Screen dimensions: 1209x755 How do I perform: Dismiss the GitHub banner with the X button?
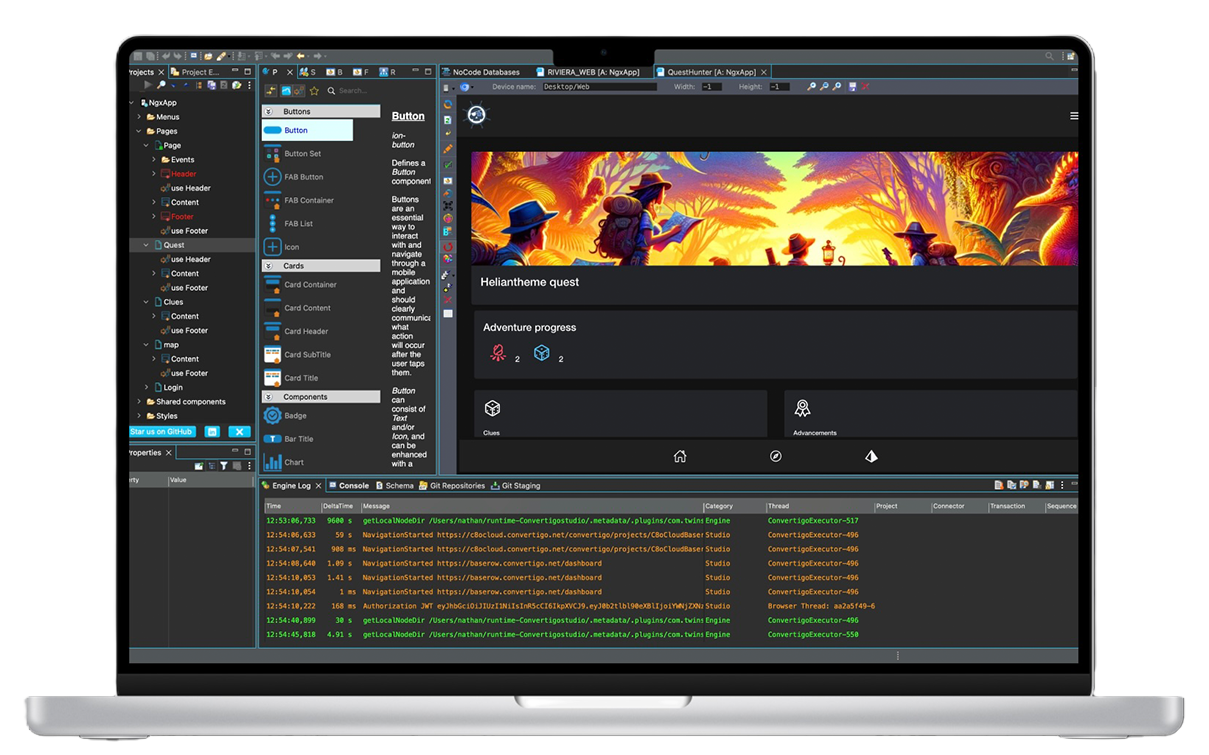click(238, 431)
